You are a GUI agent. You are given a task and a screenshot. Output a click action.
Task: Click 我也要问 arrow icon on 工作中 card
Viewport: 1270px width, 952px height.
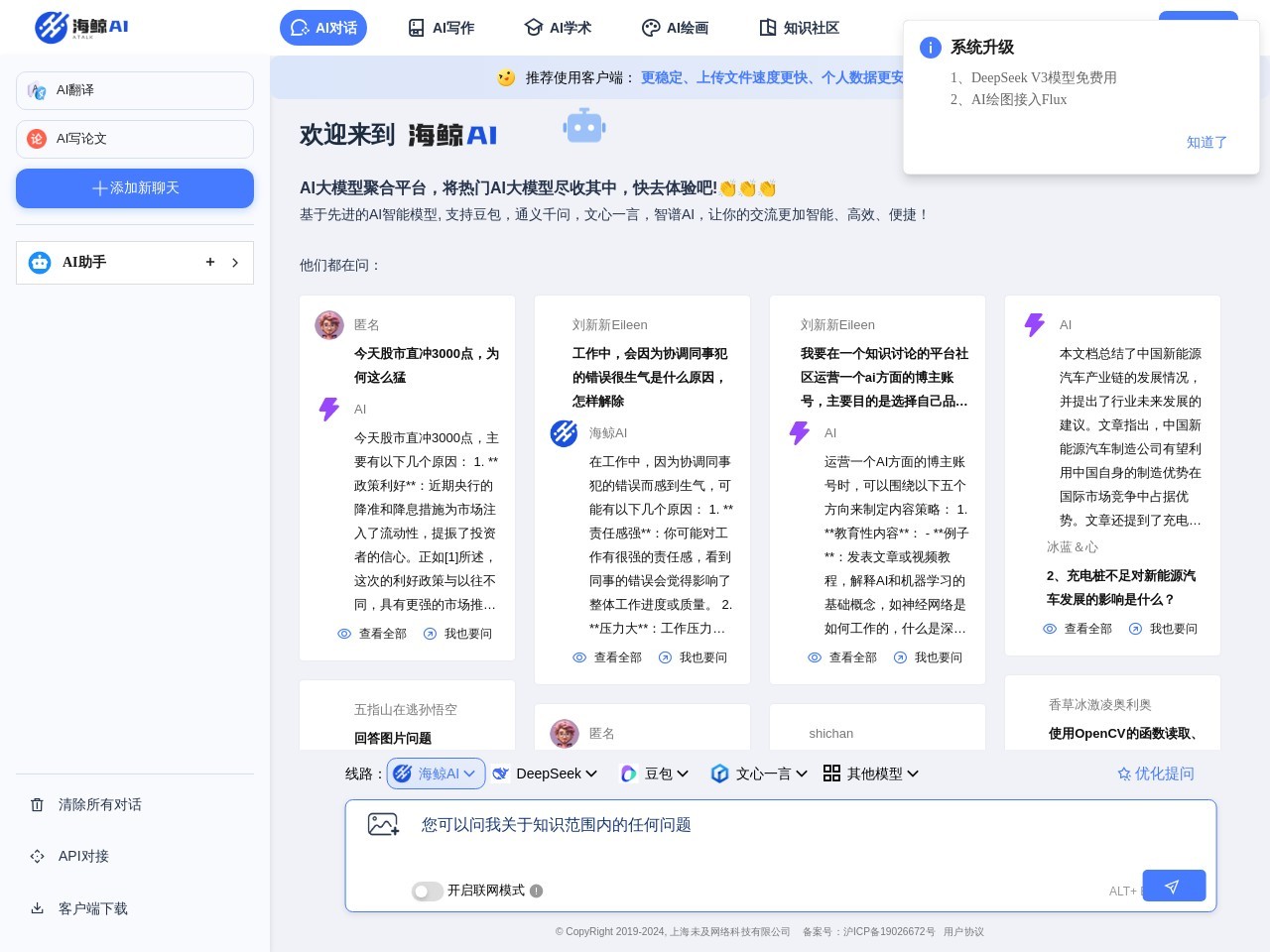(666, 657)
